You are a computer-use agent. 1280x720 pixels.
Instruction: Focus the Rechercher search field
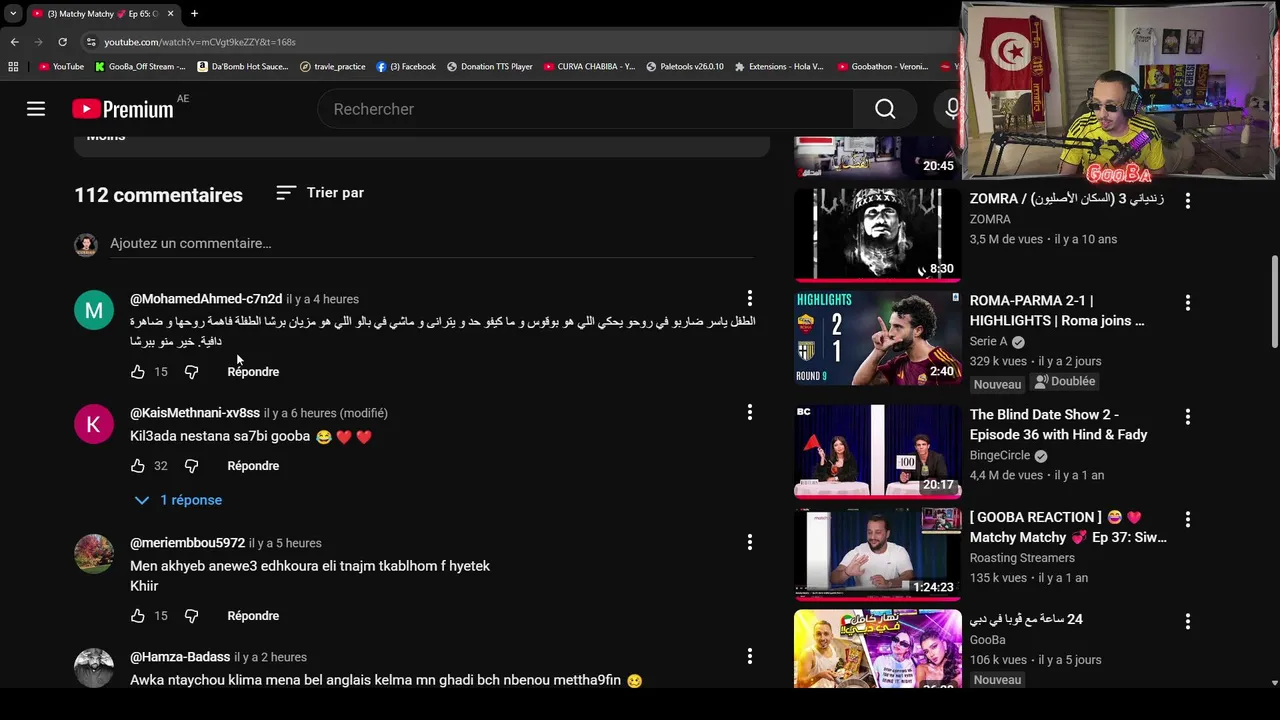coord(586,109)
